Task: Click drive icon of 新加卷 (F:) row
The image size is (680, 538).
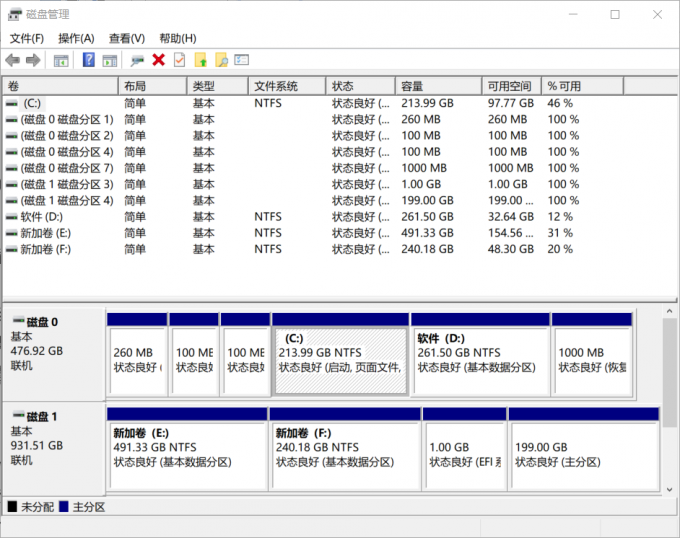Action: tap(12, 250)
